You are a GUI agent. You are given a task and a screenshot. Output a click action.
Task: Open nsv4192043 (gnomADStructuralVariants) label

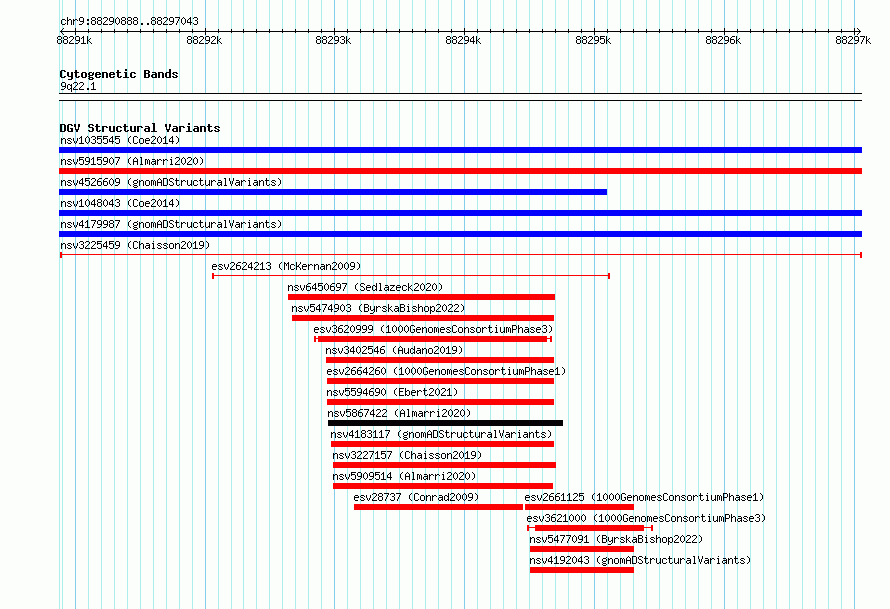640,560
